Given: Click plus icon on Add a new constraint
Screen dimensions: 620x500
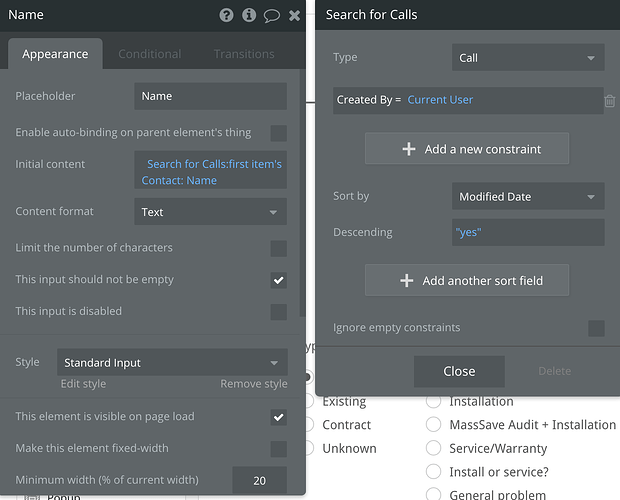Looking at the screenshot, I should point(408,149).
